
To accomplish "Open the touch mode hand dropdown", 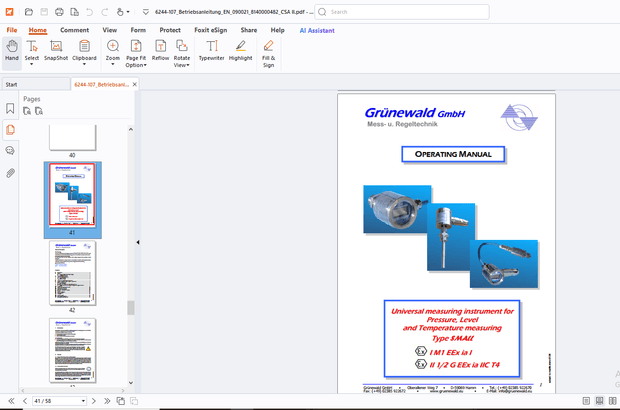I will 123,12.
